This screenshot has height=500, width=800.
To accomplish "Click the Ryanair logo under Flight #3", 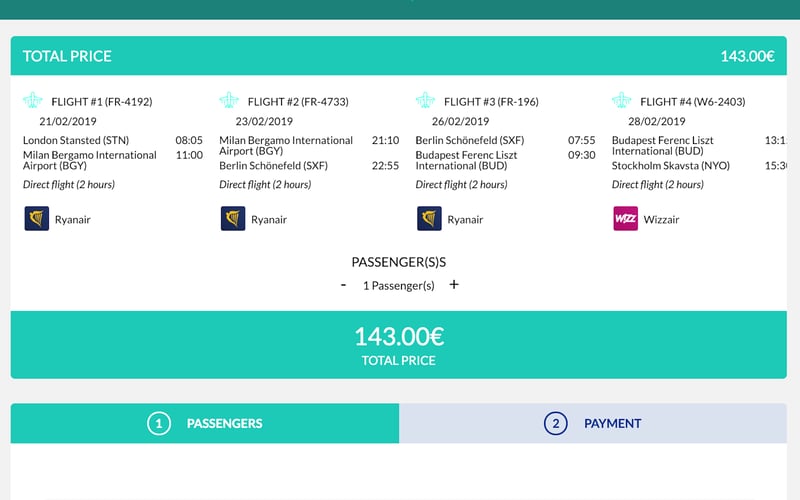I will [x=429, y=219].
